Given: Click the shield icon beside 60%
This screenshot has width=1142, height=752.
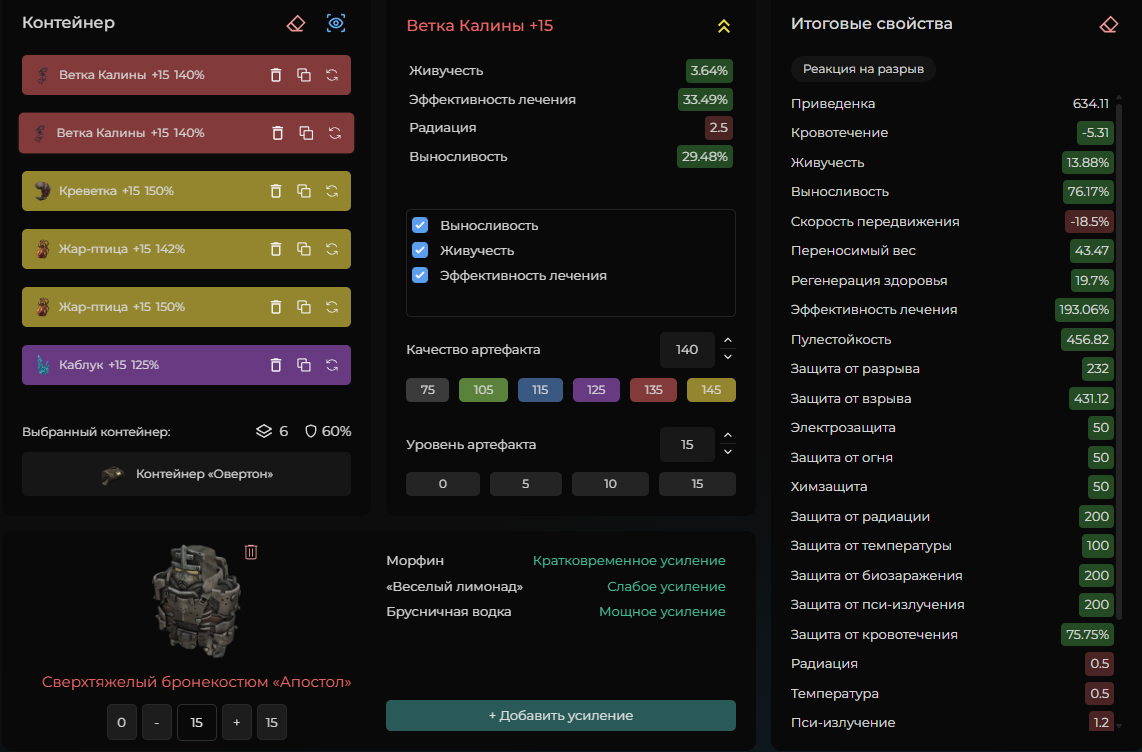Looking at the screenshot, I should tap(310, 431).
